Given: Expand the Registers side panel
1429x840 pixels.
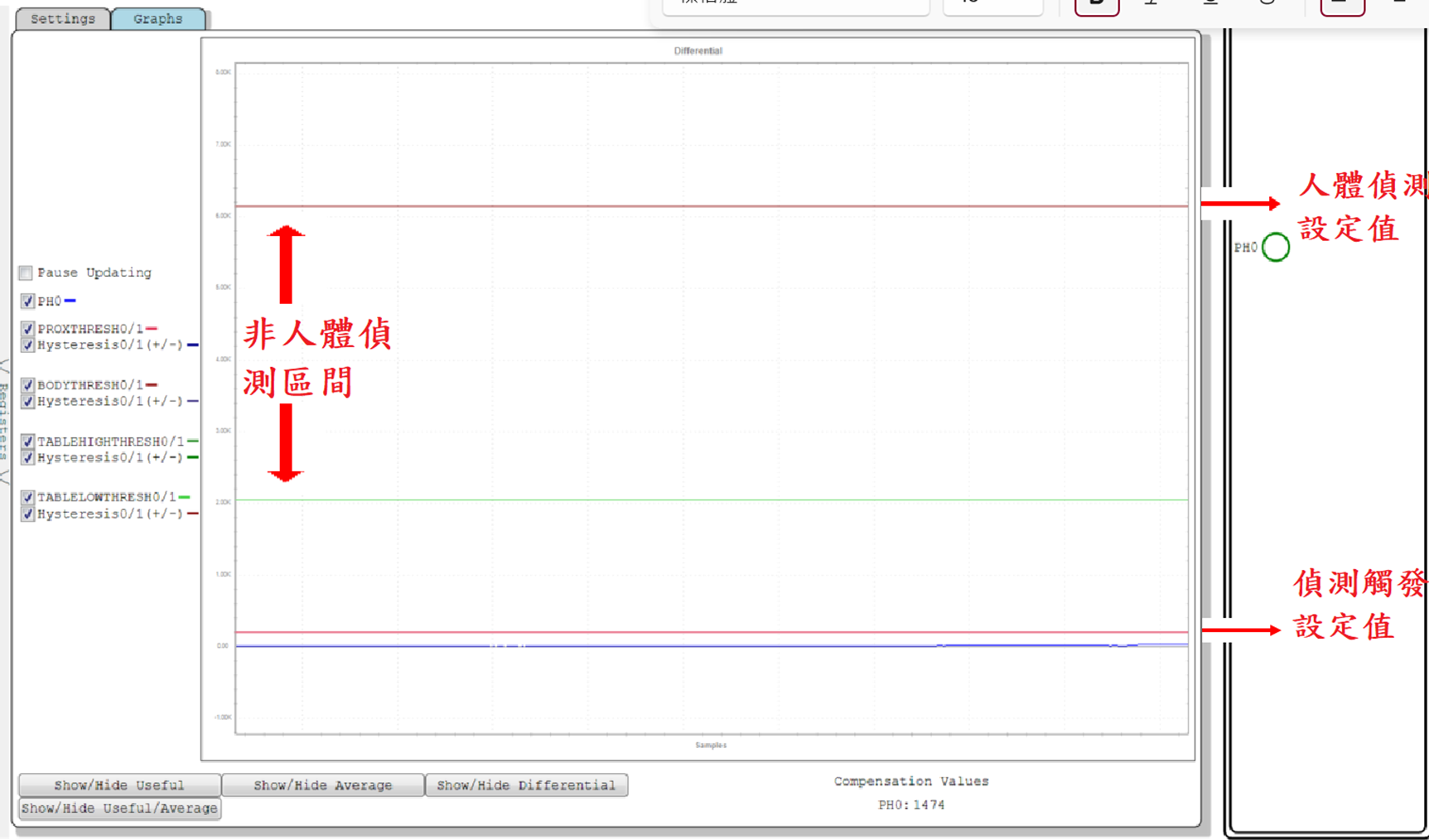Looking at the screenshot, I should [4, 421].
